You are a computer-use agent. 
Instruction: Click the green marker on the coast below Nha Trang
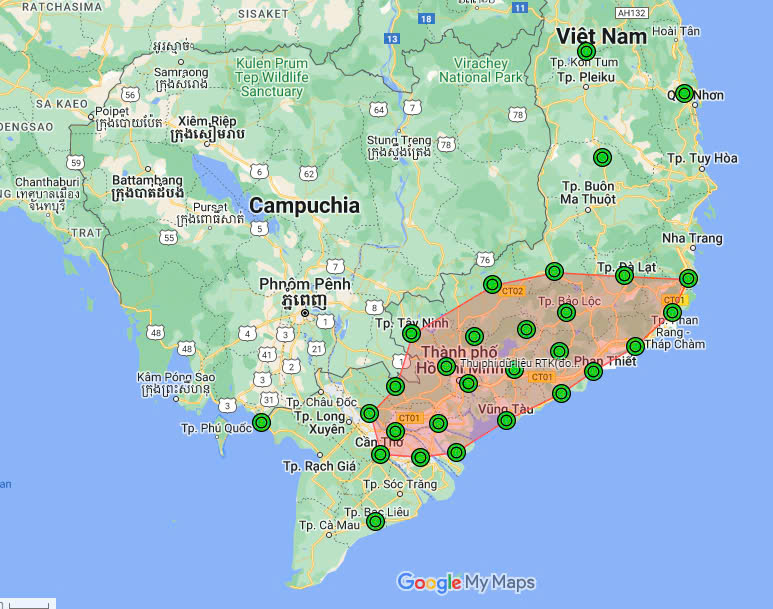688,279
